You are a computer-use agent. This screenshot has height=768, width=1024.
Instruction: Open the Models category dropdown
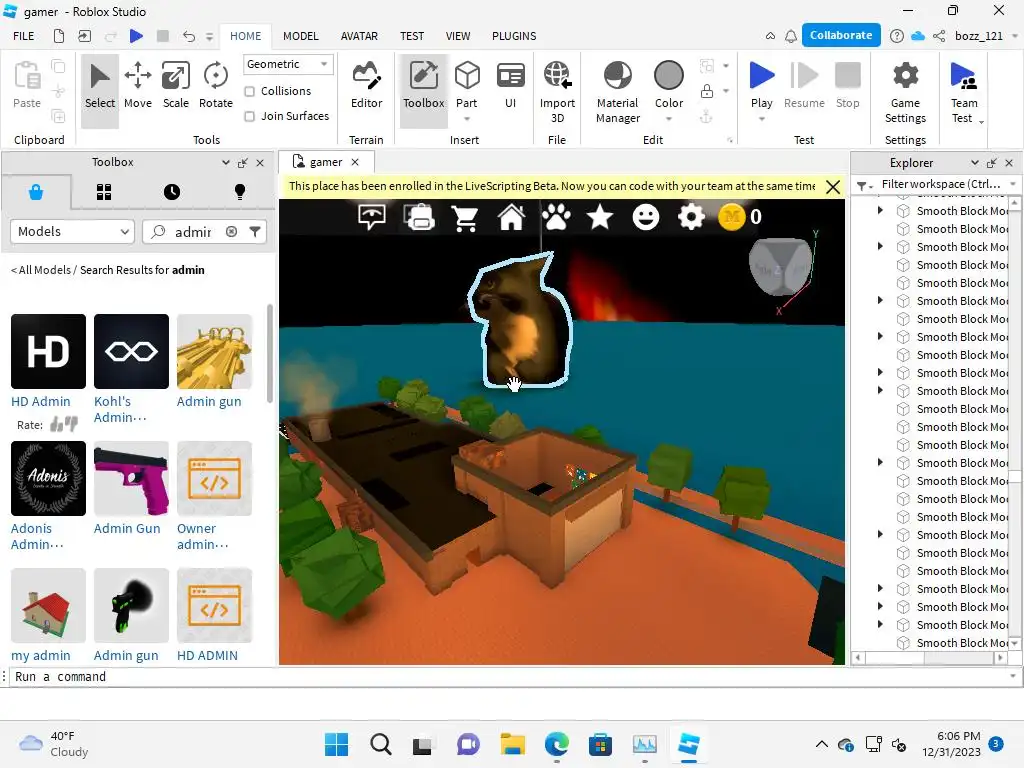pyautogui.click(x=72, y=232)
